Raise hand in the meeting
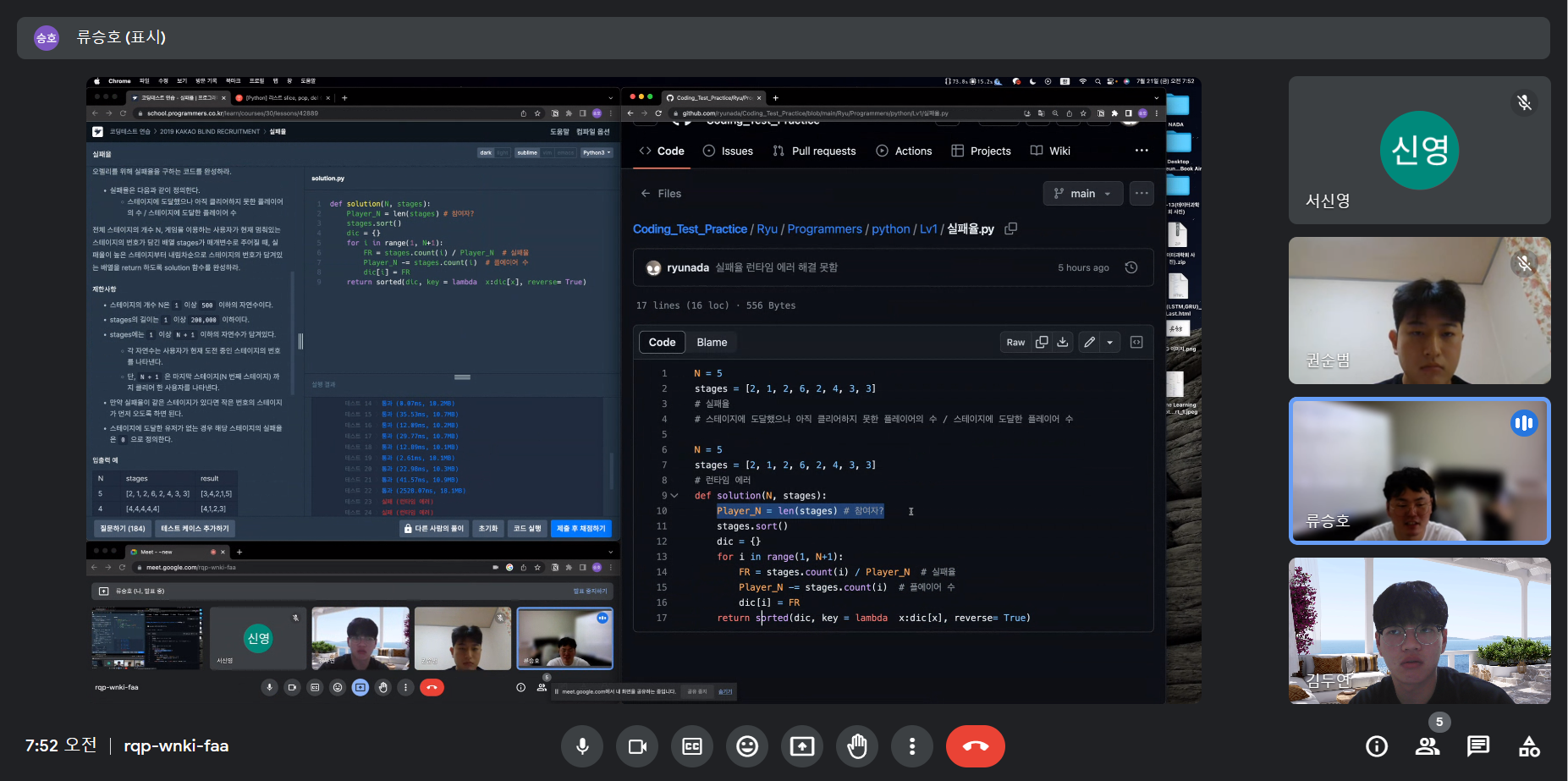The width and height of the screenshot is (1568, 781). click(857, 745)
